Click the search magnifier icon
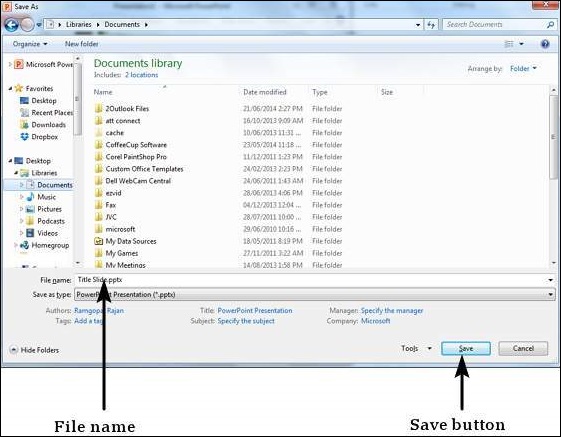 pos(550,25)
